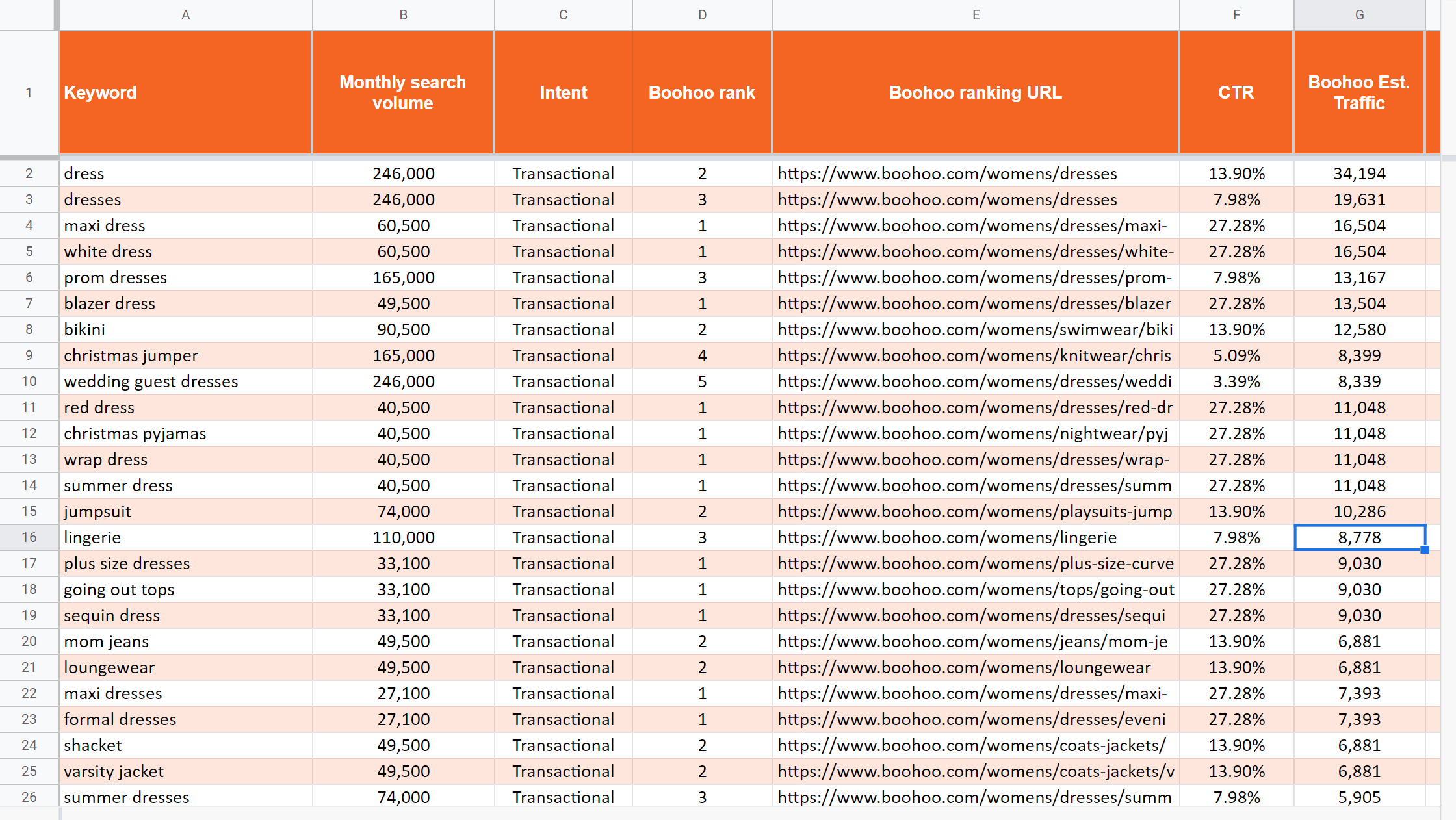This screenshot has width=1456, height=820.
Task: Click the Keyword header cell
Action: pyautogui.click(x=185, y=92)
